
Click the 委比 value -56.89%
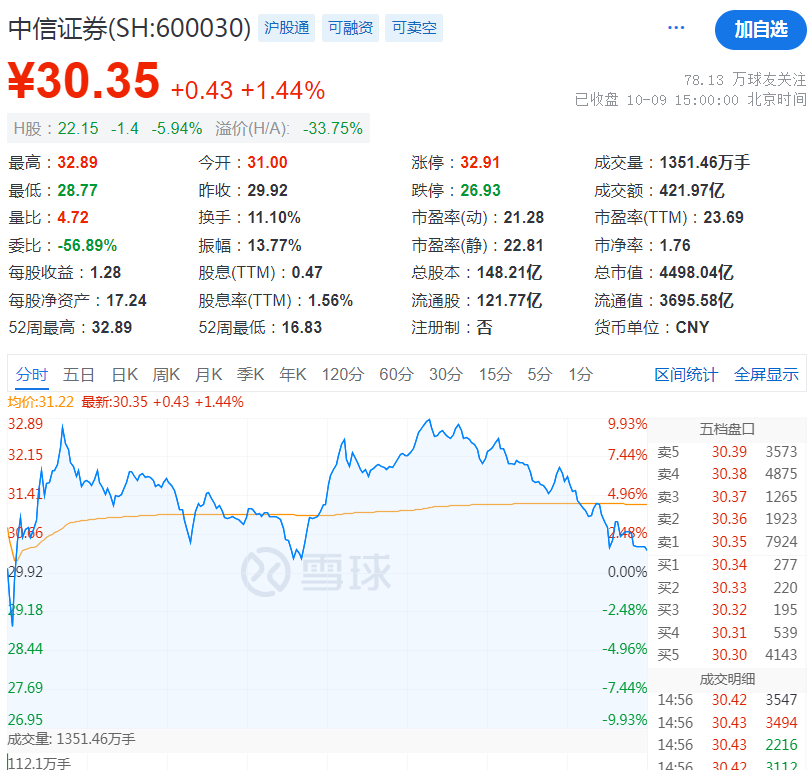tap(87, 245)
